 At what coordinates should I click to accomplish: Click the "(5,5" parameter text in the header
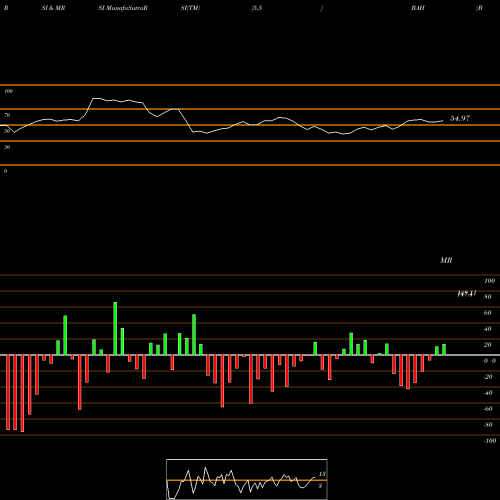click(257, 8)
